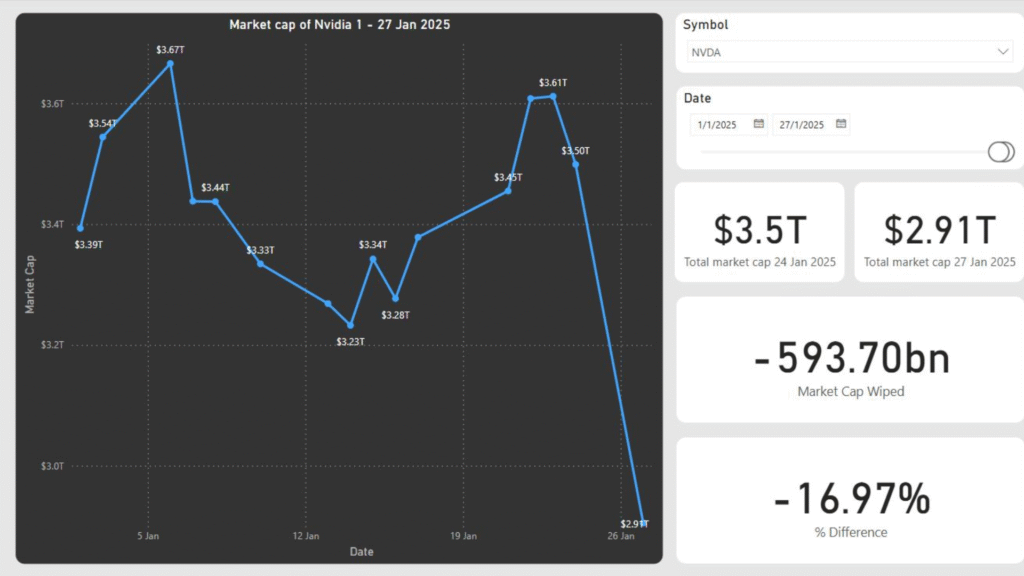Click the Symbol slicer label
1024x576 pixels.
point(705,25)
